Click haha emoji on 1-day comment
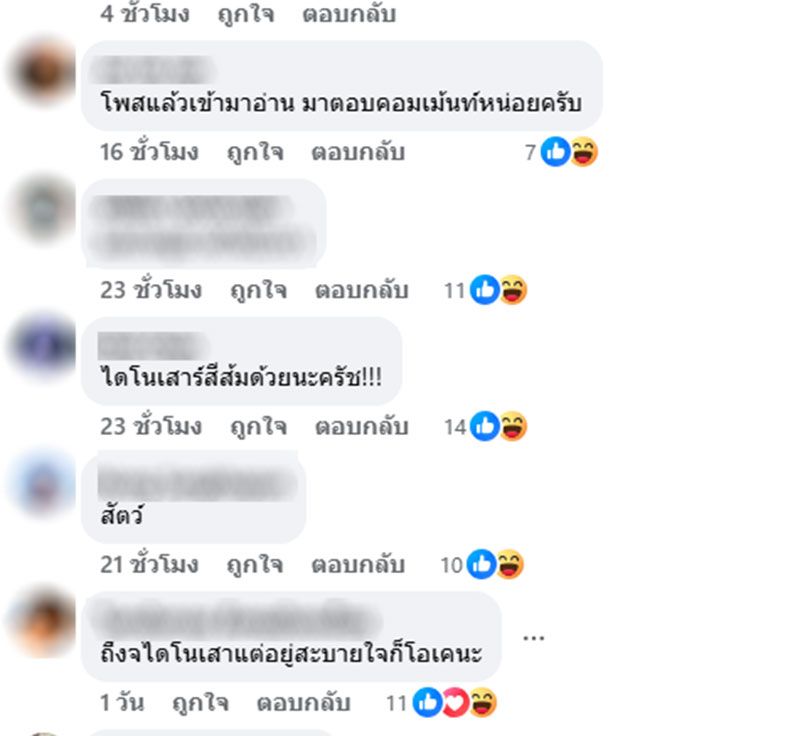This screenshot has height=736, width=800. click(482, 702)
